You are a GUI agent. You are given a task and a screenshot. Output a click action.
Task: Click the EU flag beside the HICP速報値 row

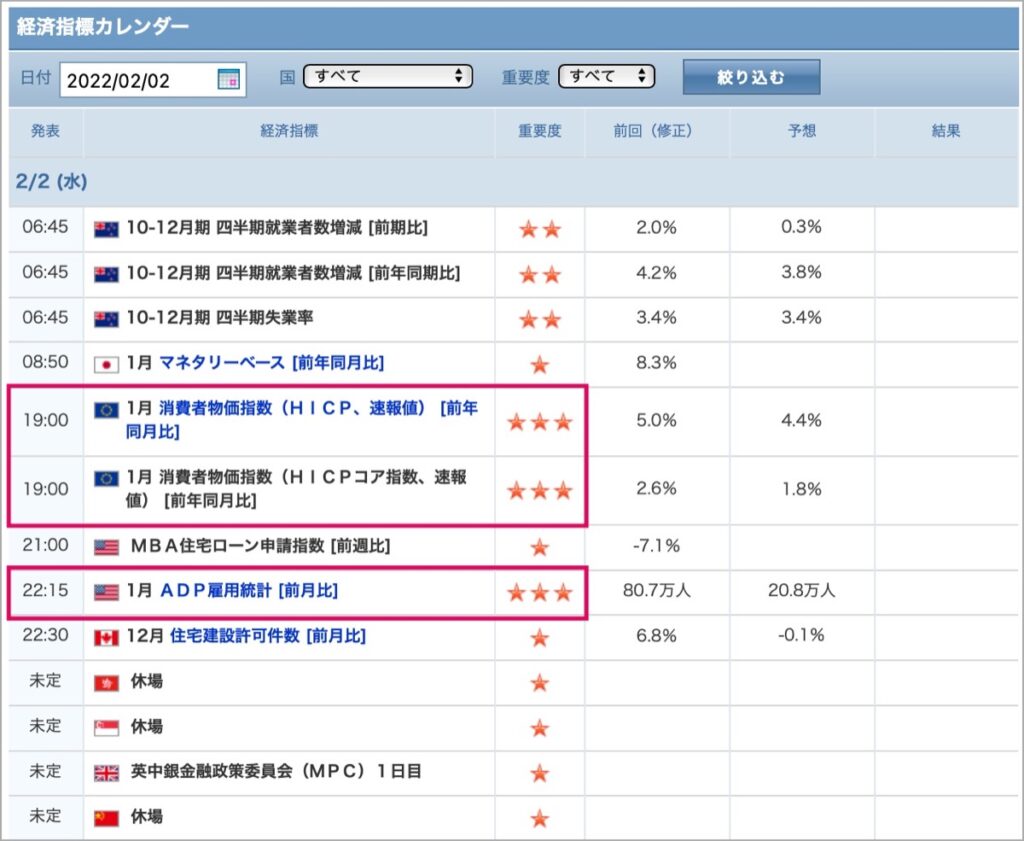(x=106, y=409)
